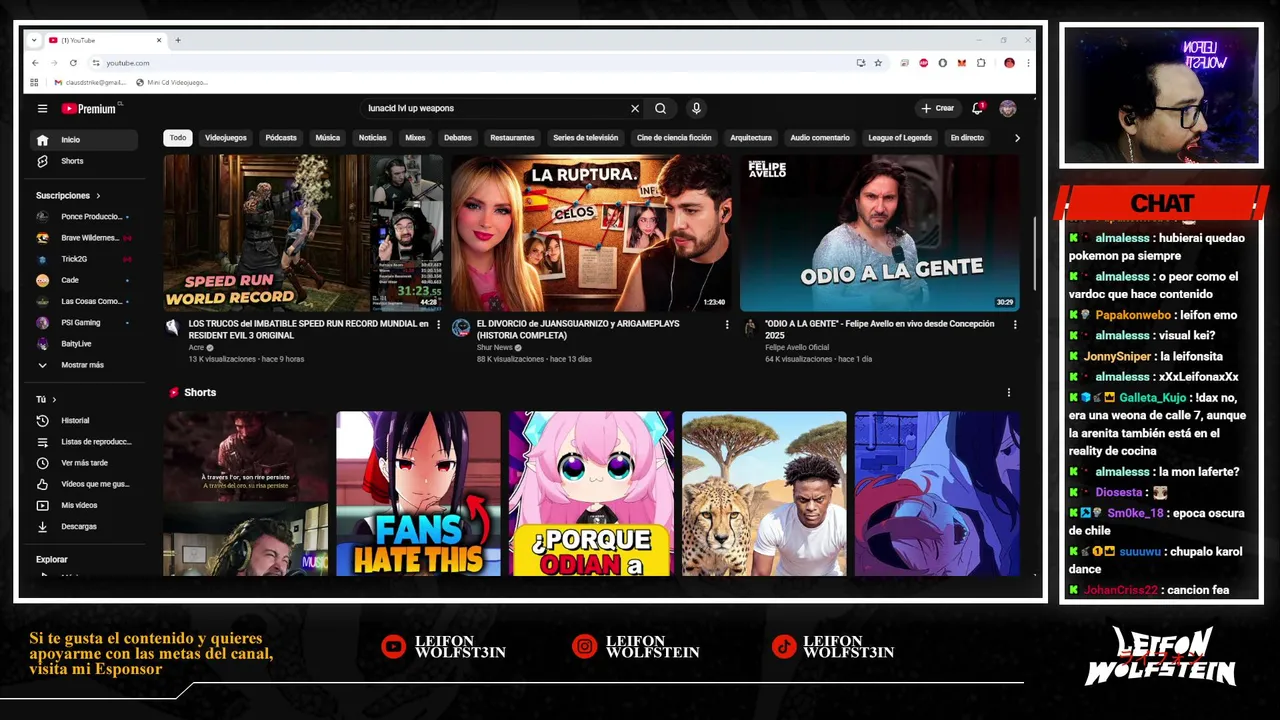Open the Ponce Producciones subscription
This screenshot has height=720, width=1280.
[84, 217]
